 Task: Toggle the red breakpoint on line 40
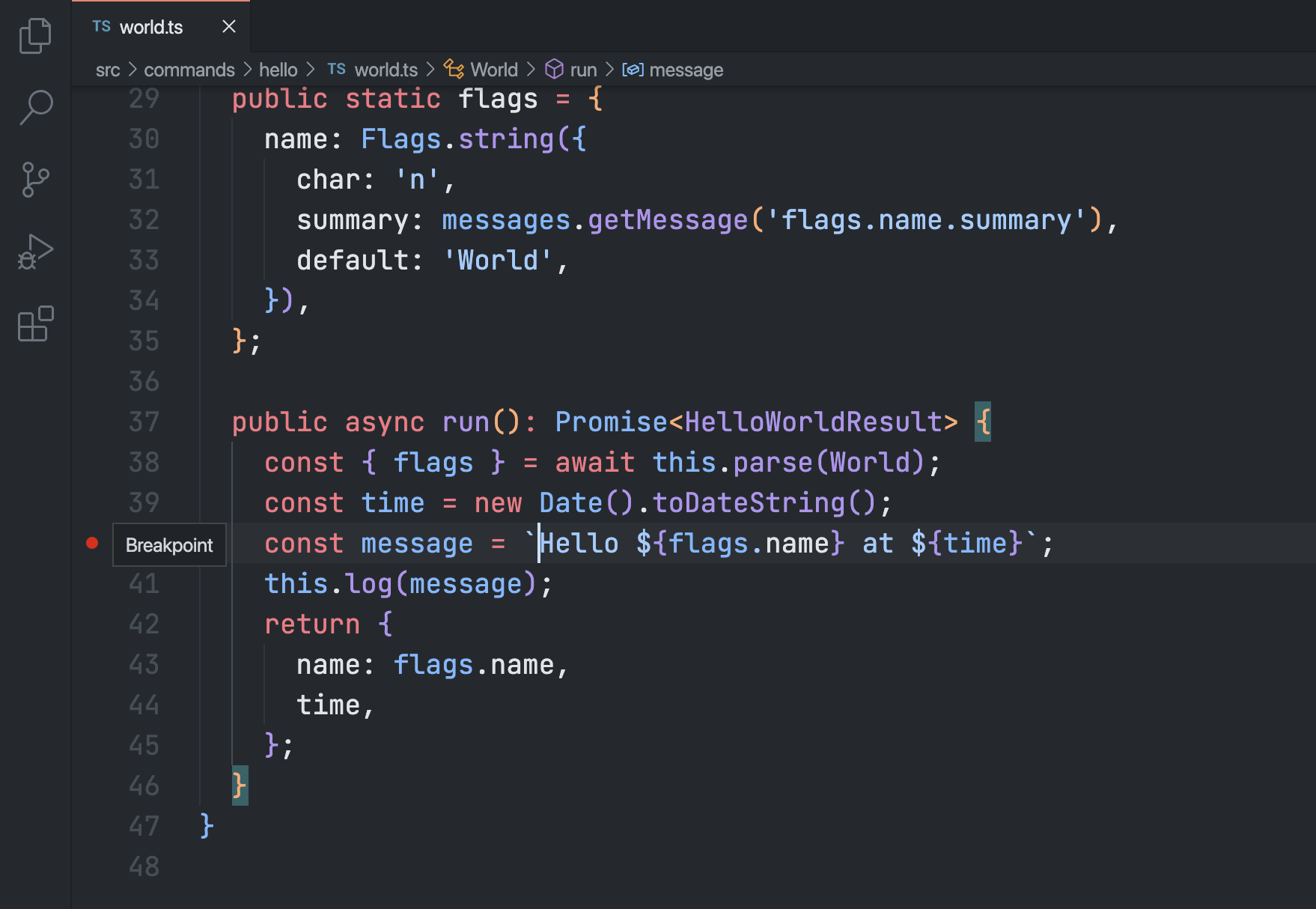[x=92, y=544]
